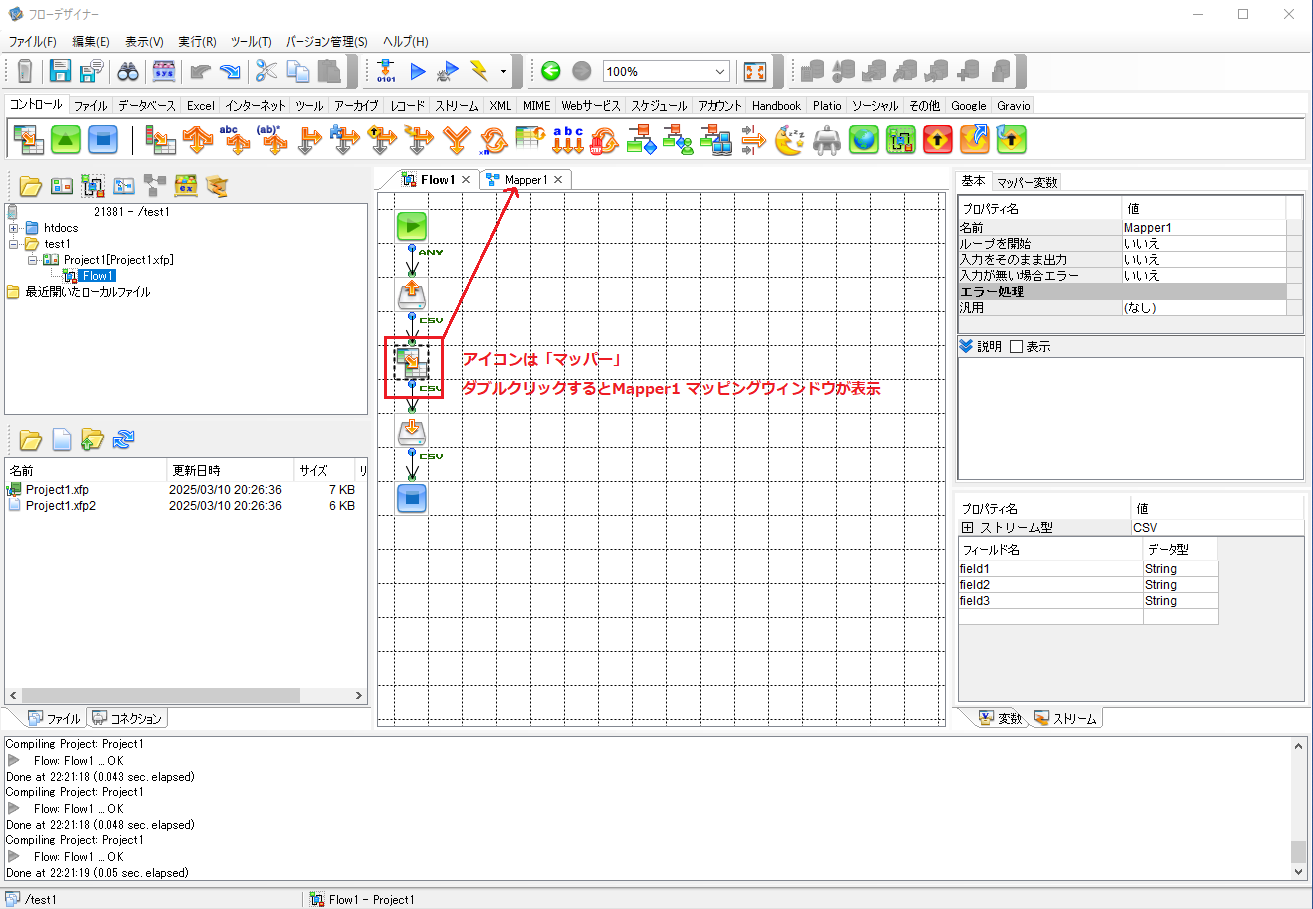Click the SYS system variables toolbar icon

(x=164, y=71)
